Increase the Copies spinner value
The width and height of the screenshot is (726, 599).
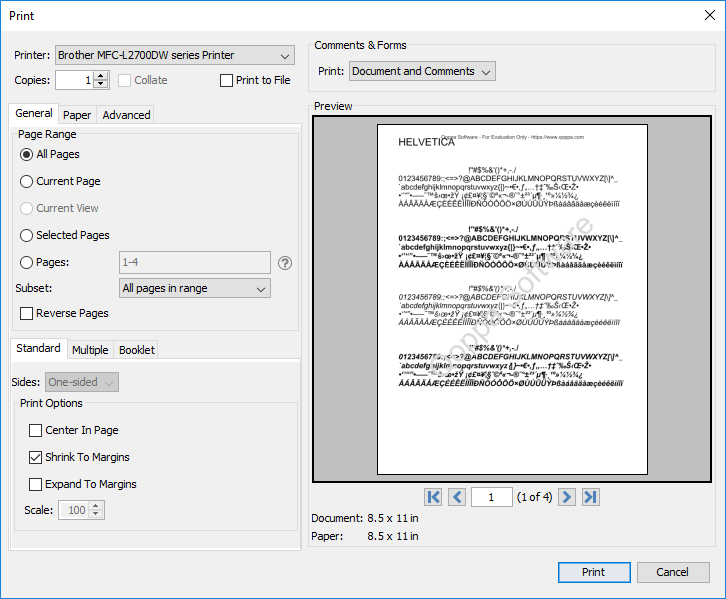(102, 76)
